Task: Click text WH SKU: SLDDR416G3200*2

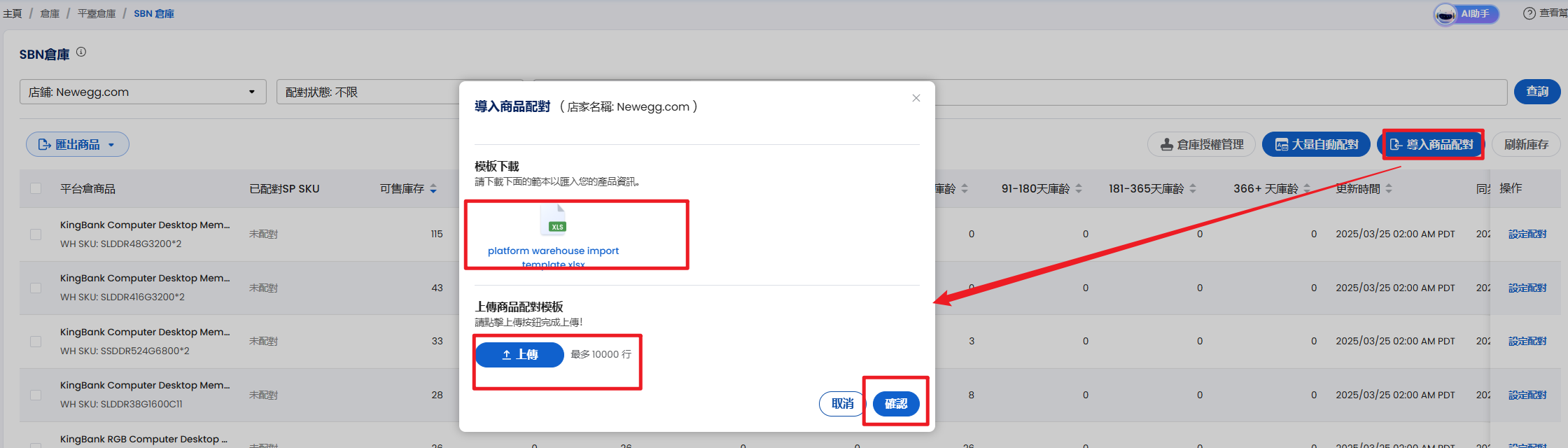Action: pyautogui.click(x=122, y=297)
